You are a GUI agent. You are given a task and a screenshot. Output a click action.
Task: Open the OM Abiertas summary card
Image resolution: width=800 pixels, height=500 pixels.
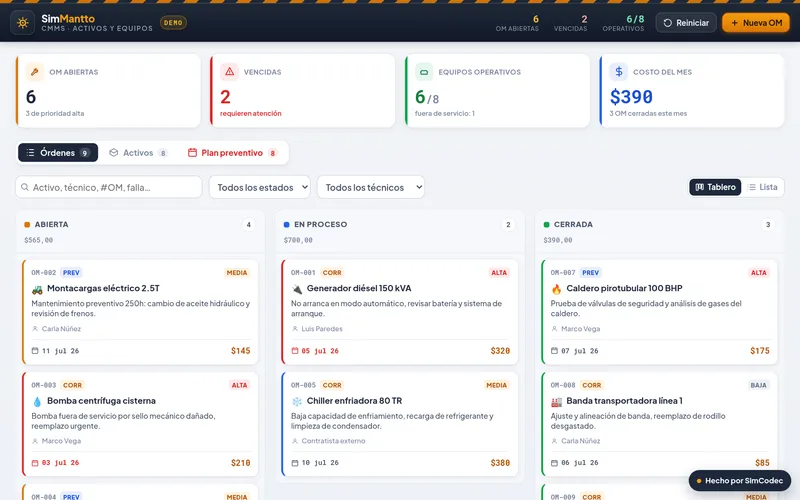108,91
